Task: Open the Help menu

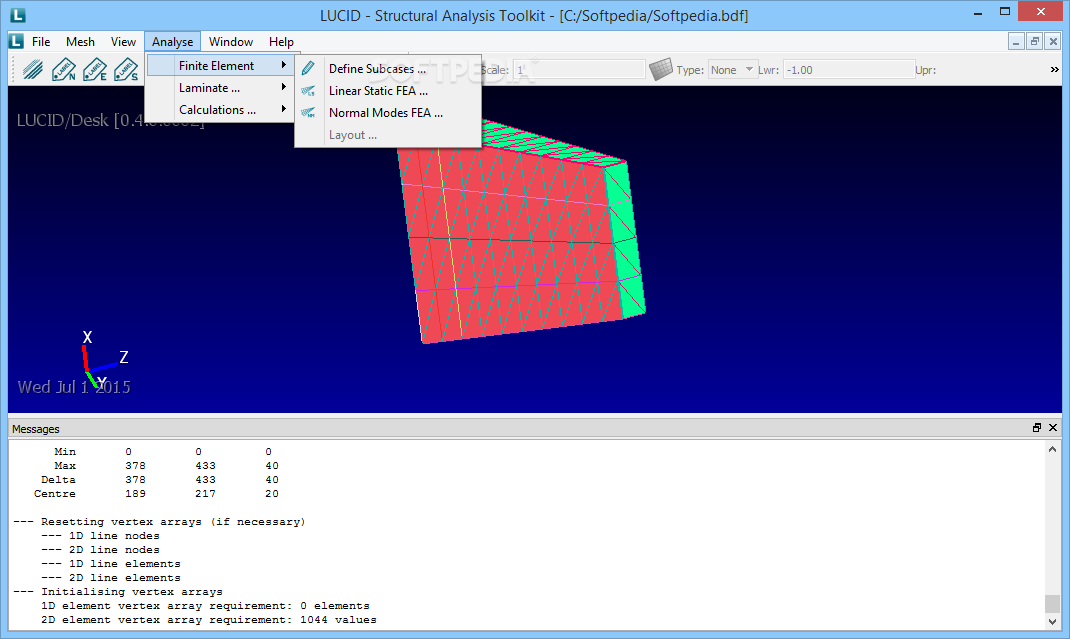Action: coord(281,42)
